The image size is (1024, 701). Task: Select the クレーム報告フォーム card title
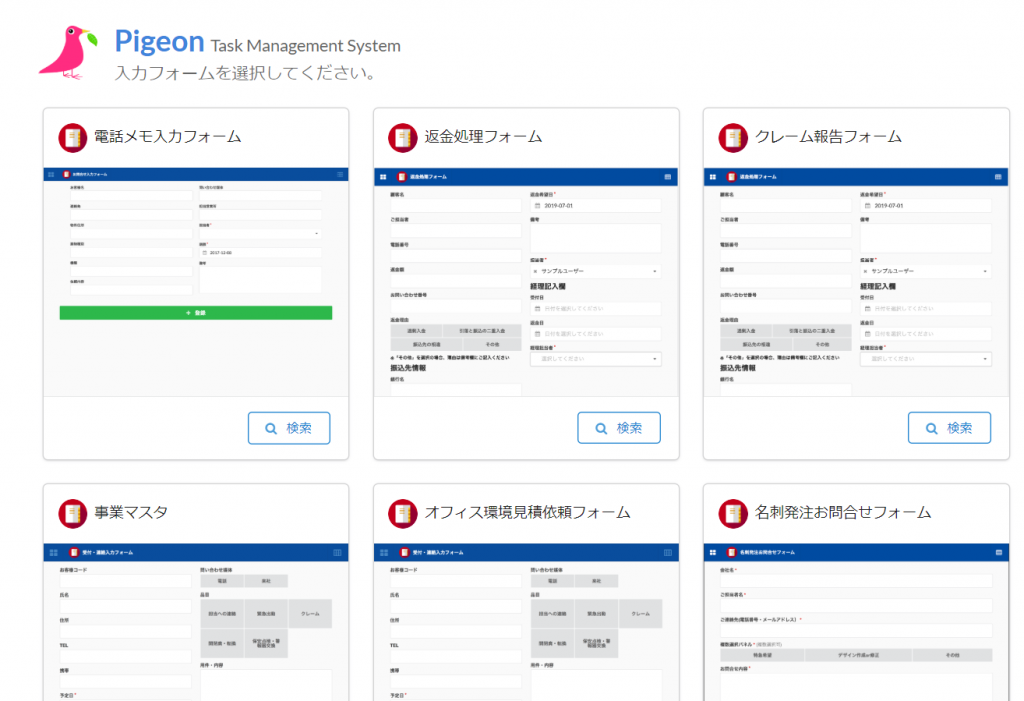[x=828, y=137]
